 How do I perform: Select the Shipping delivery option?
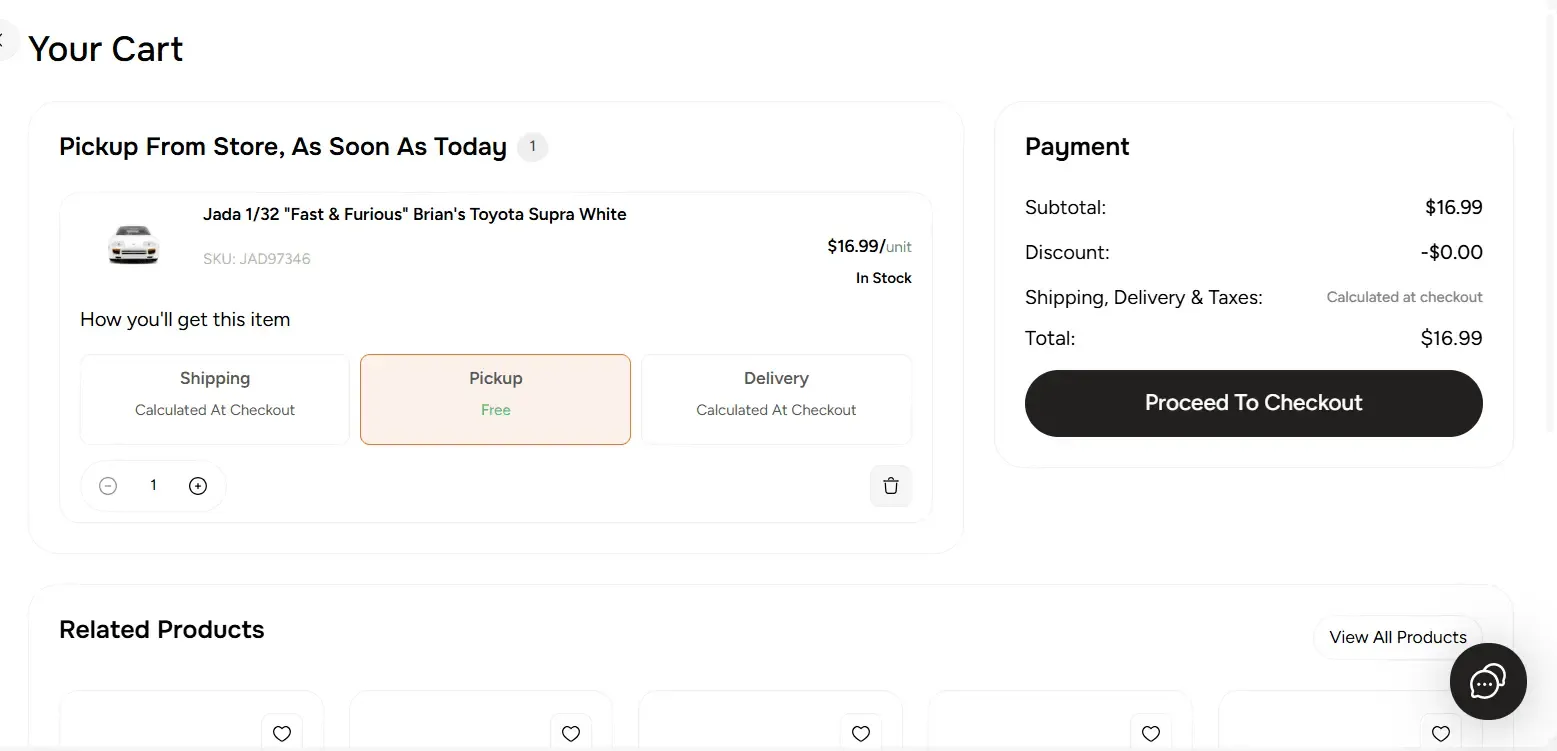pyautogui.click(x=214, y=399)
